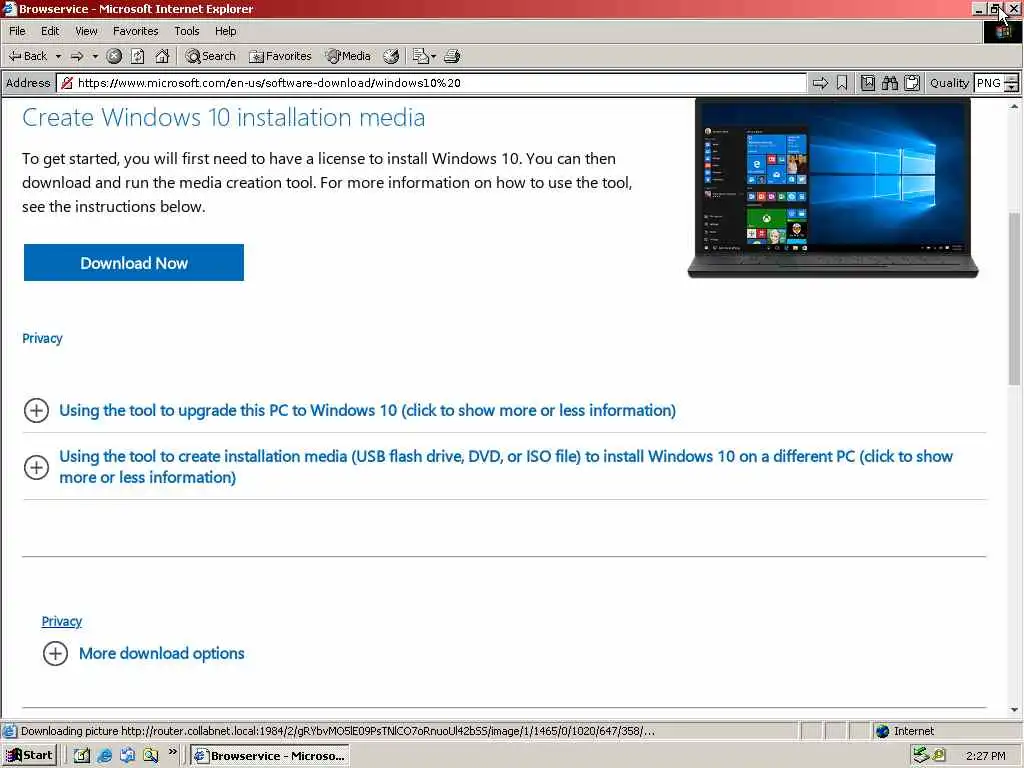Click the second system tray icon
The height and width of the screenshot is (768, 1024).
tap(938, 755)
